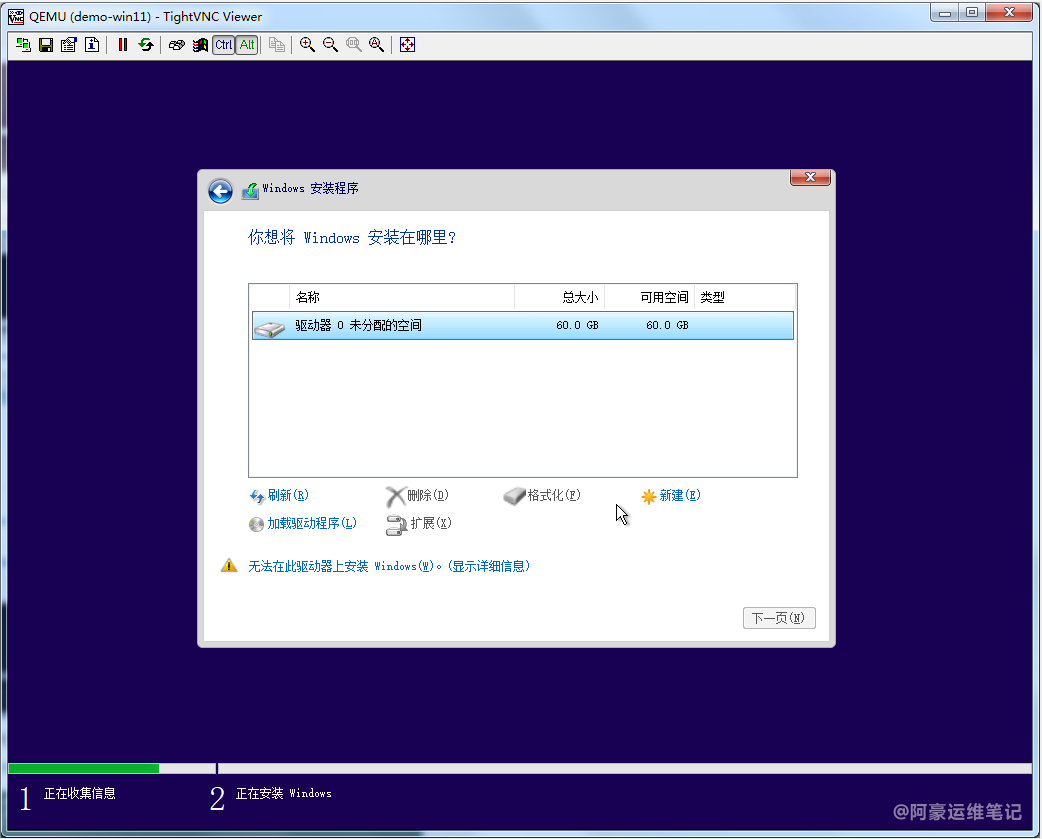Select the Drive 0 unallocated space row

coord(522,326)
